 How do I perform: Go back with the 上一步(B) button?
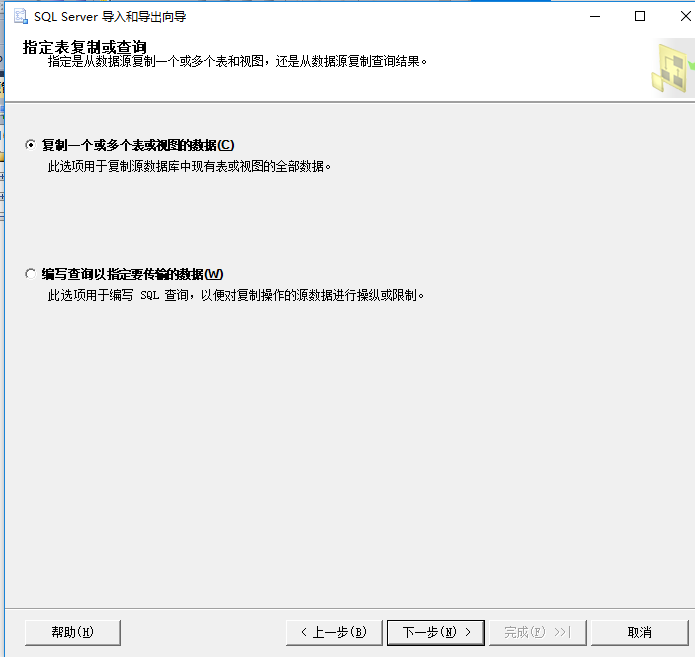click(334, 632)
